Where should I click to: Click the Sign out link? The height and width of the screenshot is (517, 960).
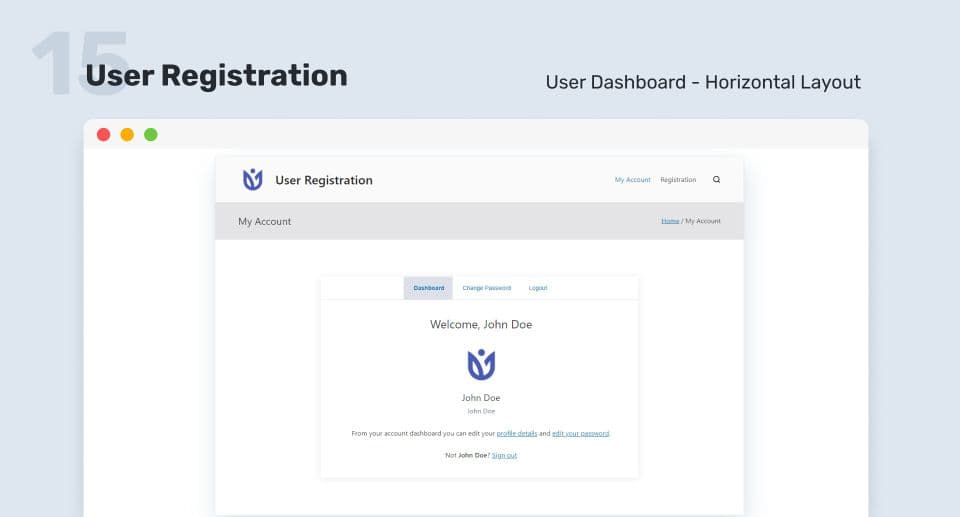pos(504,455)
